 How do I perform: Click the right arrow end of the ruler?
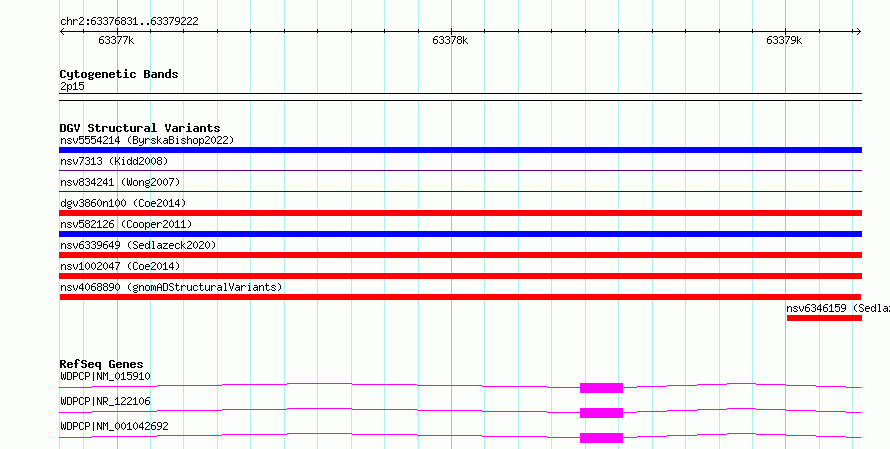click(858, 32)
